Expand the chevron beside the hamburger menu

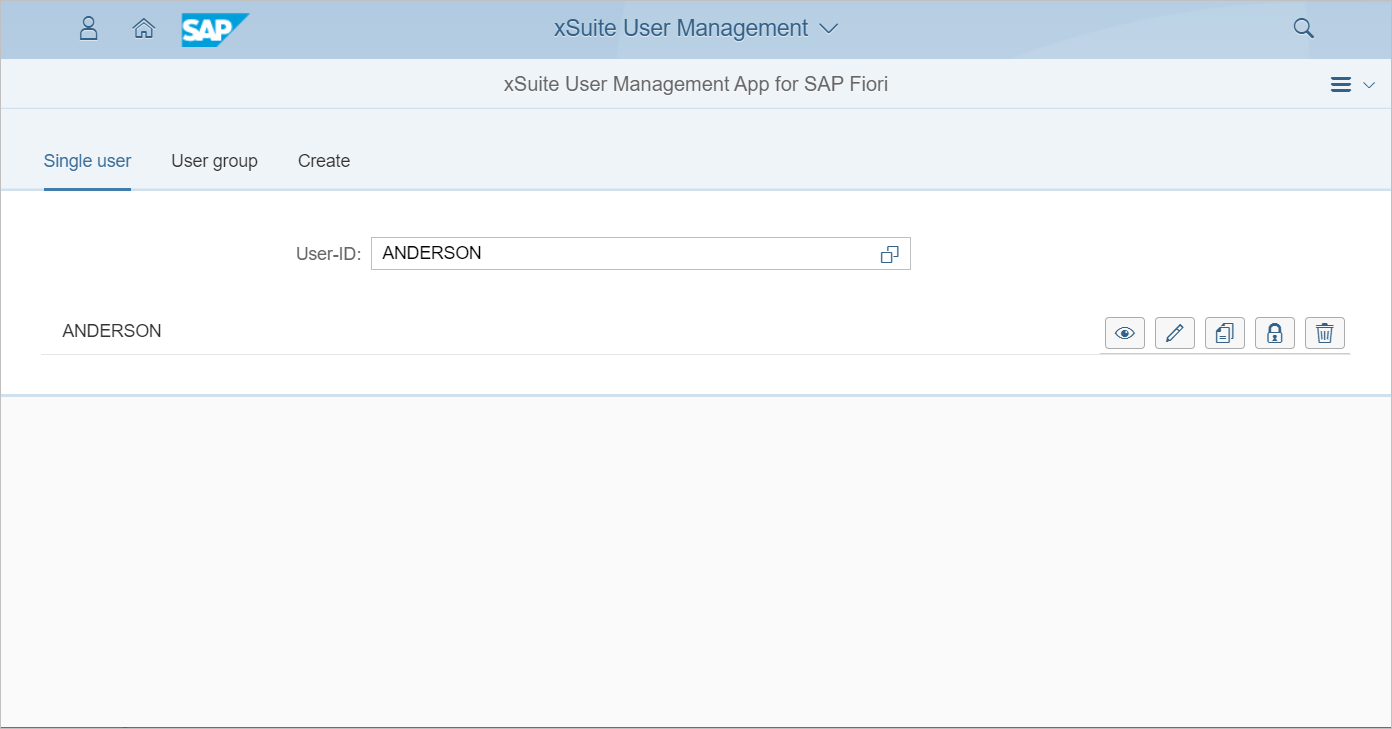pyautogui.click(x=1369, y=85)
